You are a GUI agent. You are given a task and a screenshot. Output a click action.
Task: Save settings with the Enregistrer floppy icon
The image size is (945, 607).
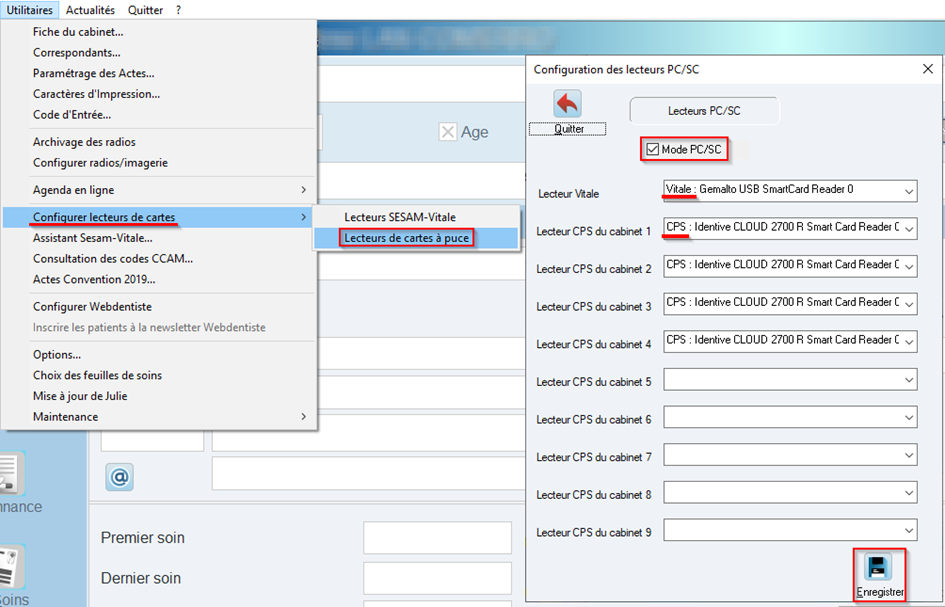coord(878,567)
